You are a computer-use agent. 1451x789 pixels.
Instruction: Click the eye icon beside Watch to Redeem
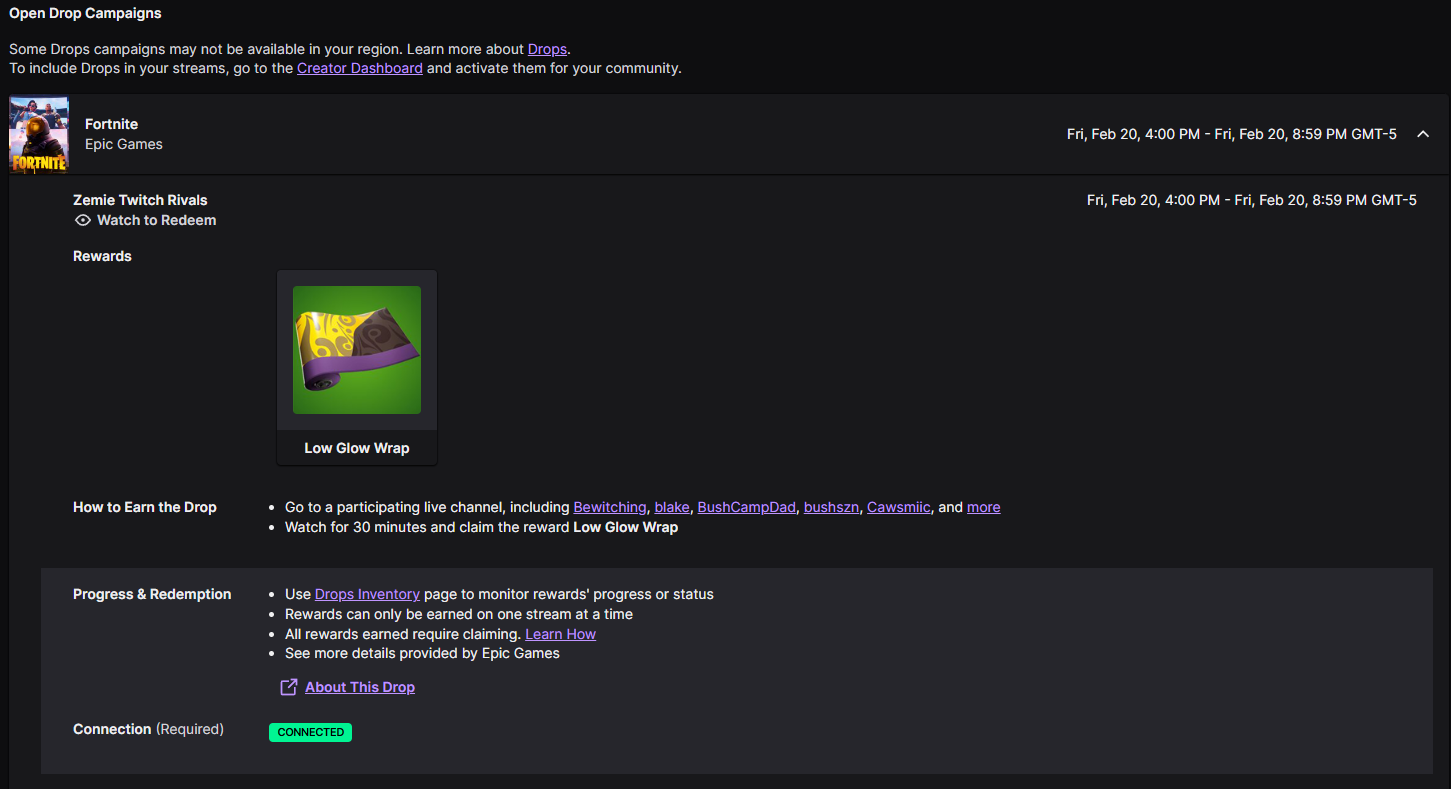coord(83,220)
